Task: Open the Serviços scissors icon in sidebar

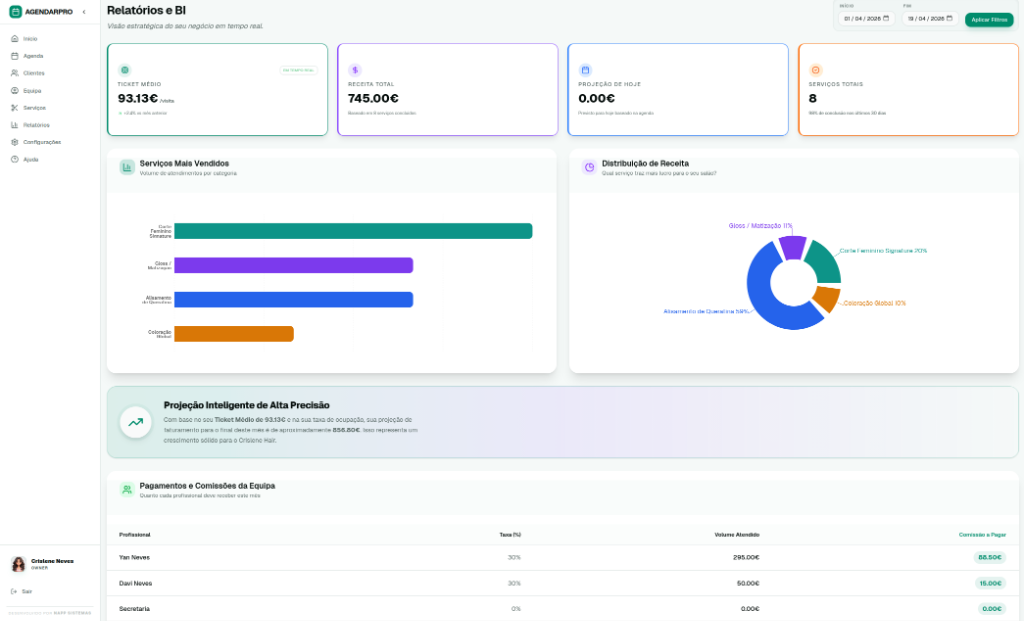Action: (14, 108)
